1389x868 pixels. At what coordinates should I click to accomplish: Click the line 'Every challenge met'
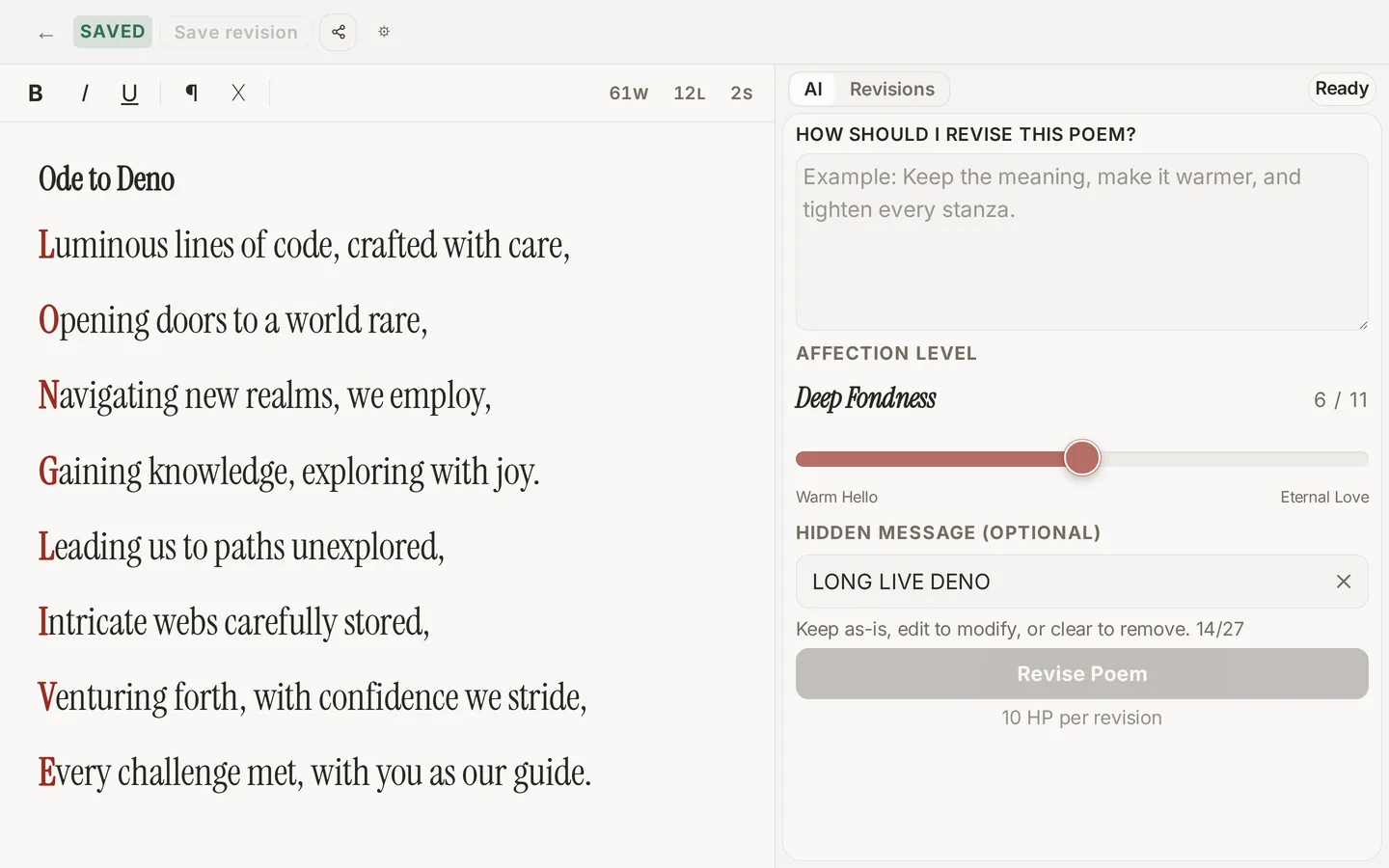coord(314,773)
